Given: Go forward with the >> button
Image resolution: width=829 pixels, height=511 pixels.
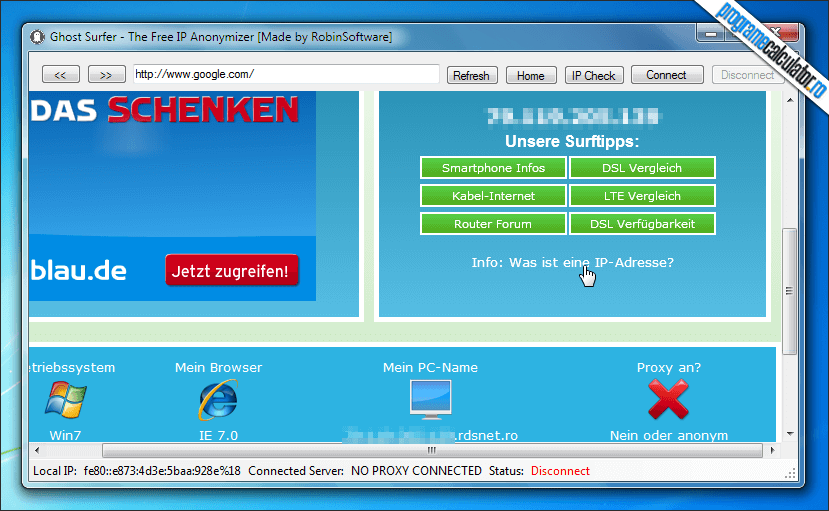Looking at the screenshot, I should (107, 75).
